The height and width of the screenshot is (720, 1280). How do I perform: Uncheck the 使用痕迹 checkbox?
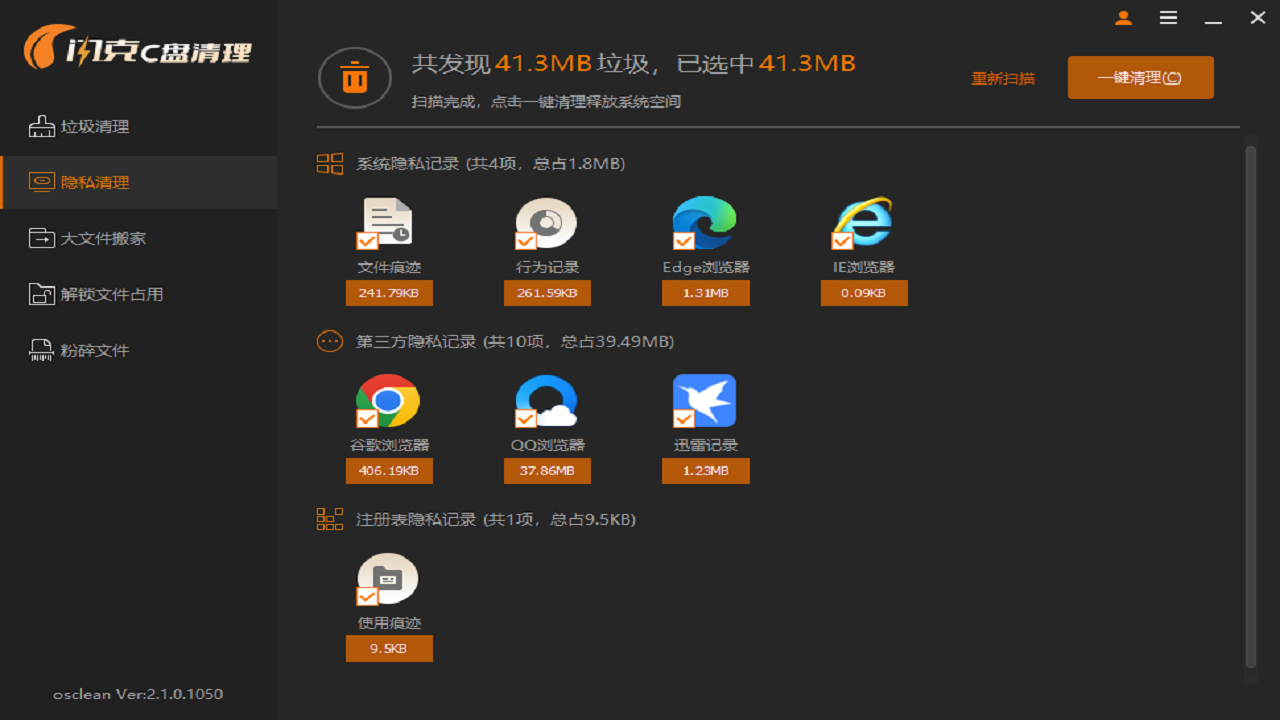(366, 596)
